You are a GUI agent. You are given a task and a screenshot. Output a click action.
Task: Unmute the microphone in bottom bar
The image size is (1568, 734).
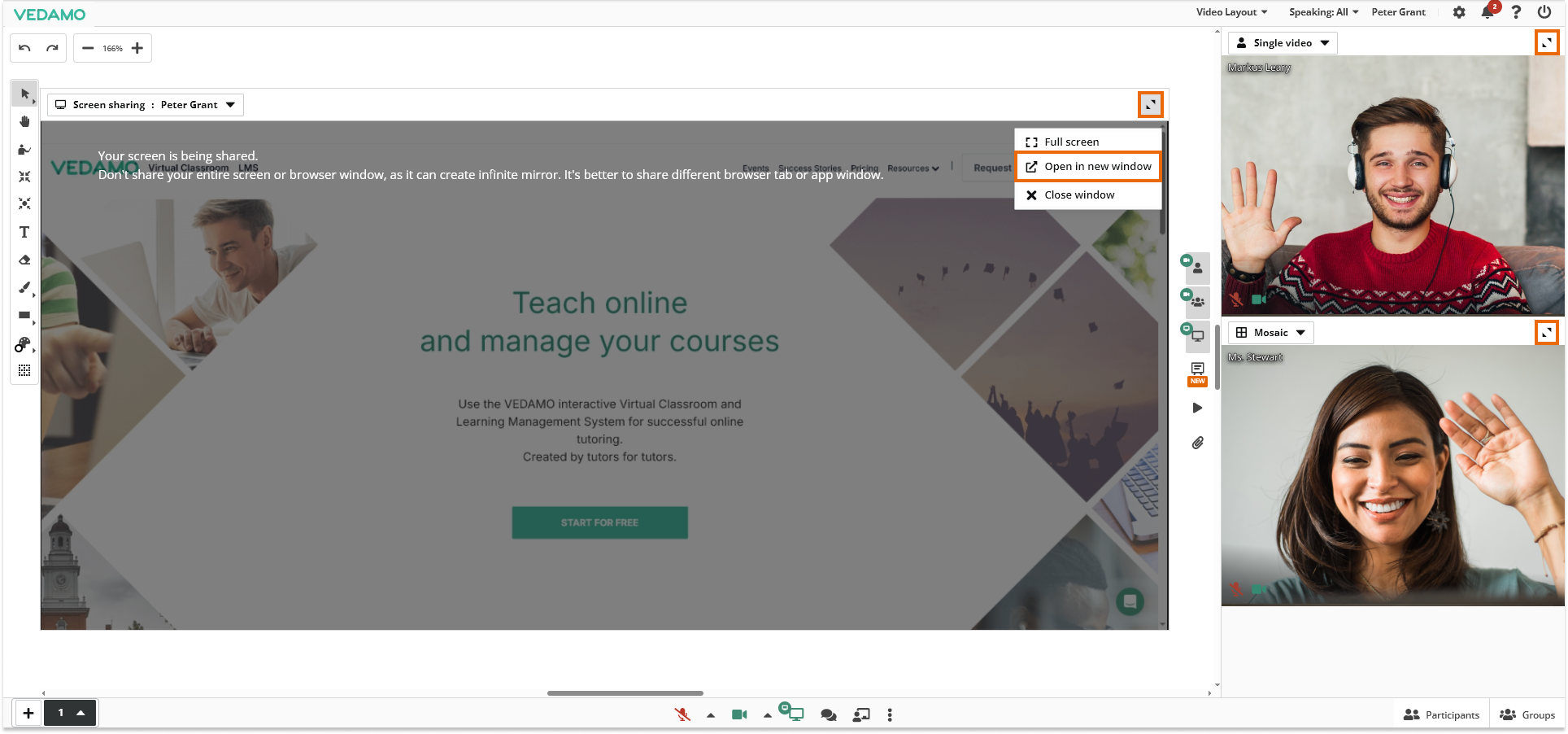tap(682, 715)
